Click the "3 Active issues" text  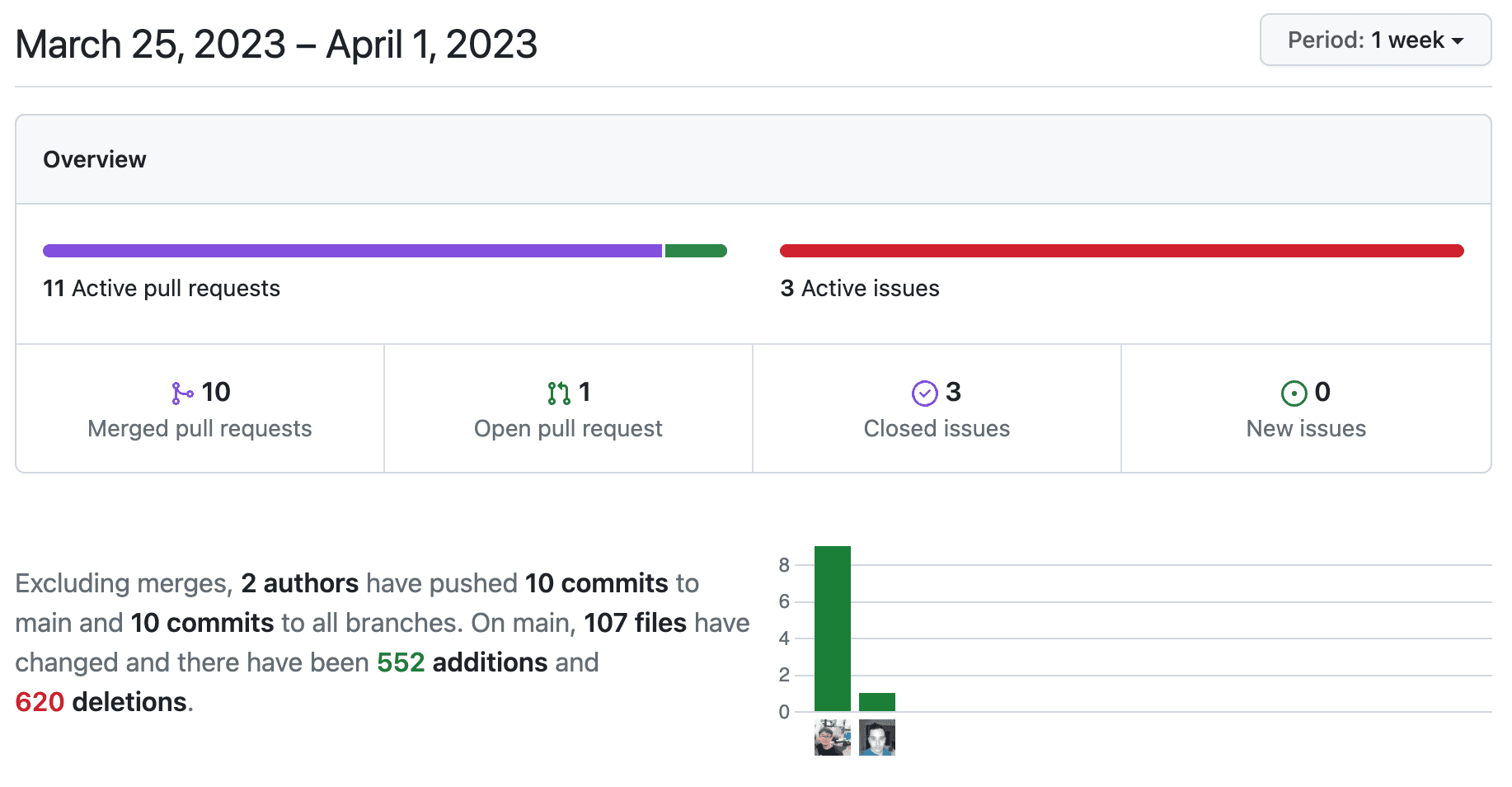tap(860, 289)
